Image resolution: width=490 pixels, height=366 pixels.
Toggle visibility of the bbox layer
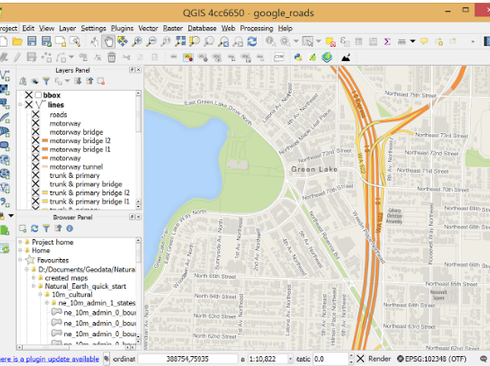(29, 95)
